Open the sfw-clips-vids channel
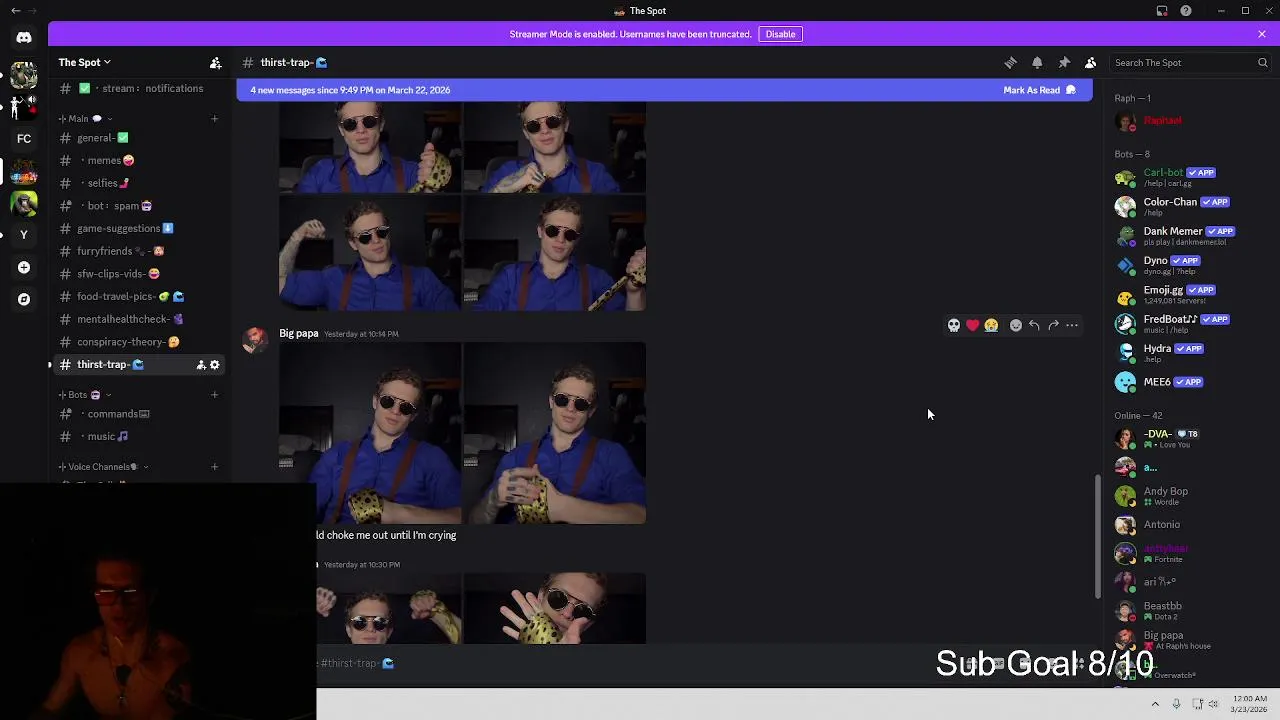 [x=139, y=274]
